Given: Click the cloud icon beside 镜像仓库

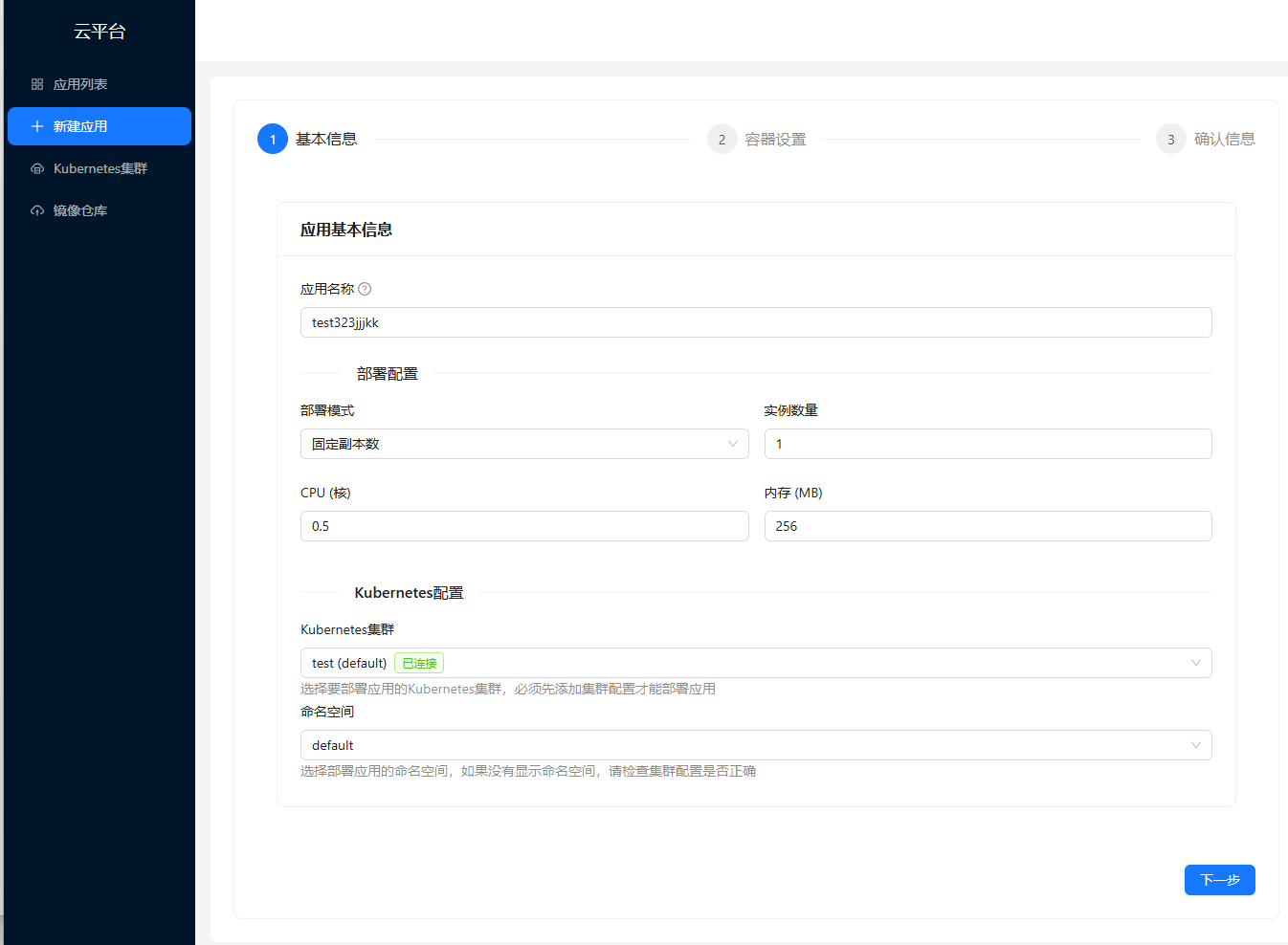Looking at the screenshot, I should [x=37, y=210].
